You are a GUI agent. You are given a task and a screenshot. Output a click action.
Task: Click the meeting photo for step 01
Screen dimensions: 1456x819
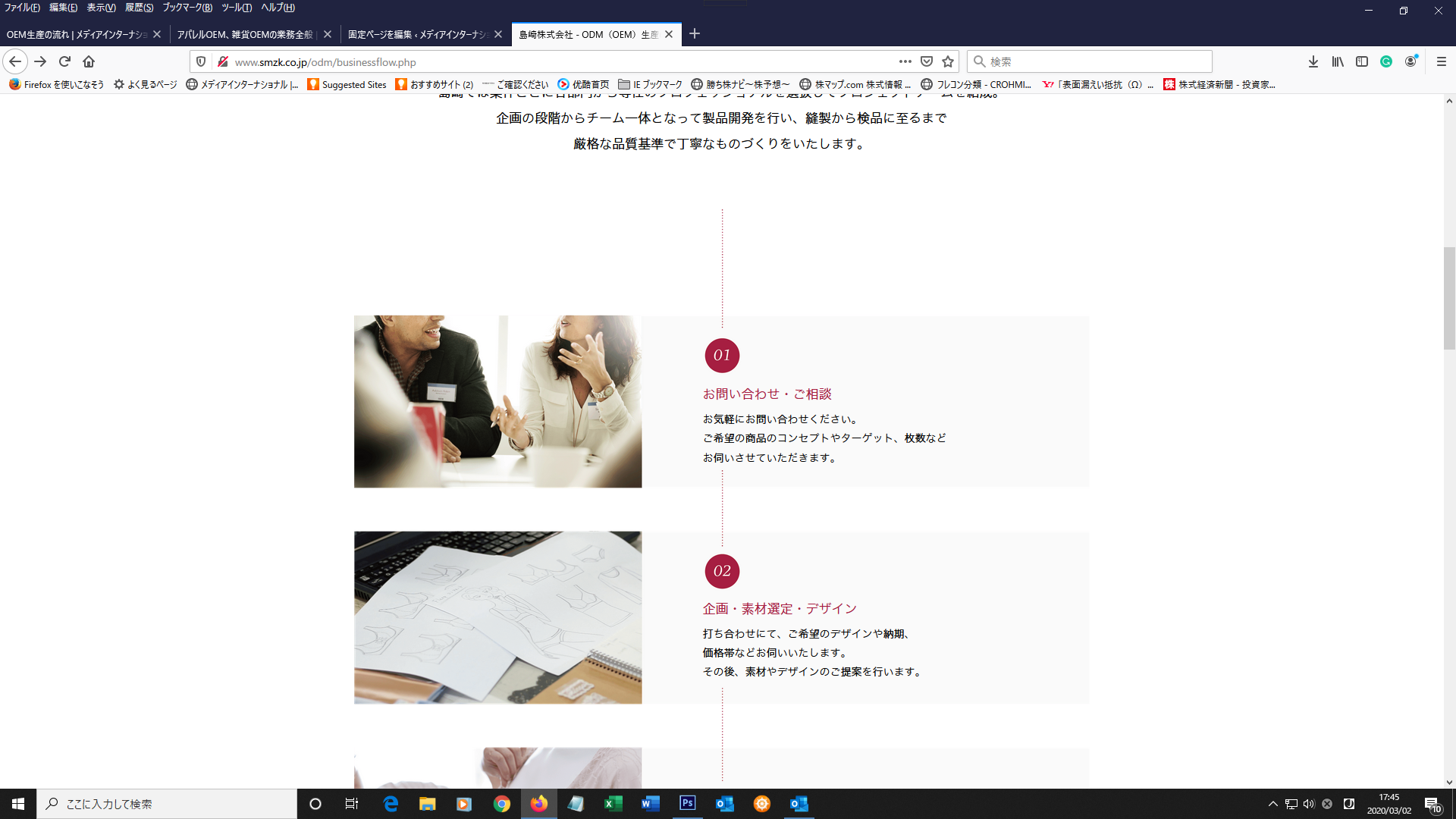pos(497,401)
